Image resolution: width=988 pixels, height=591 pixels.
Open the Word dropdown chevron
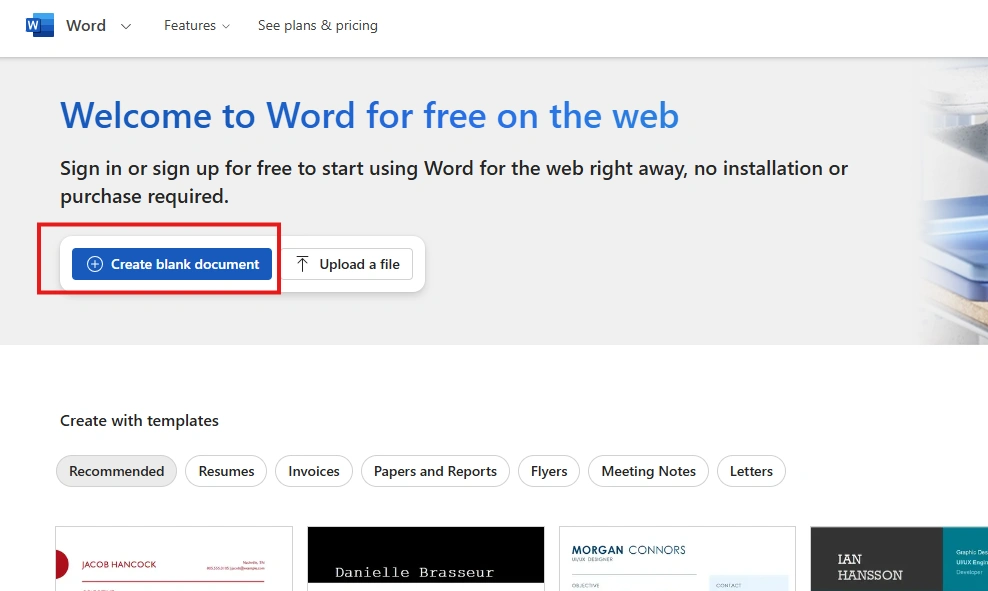126,26
